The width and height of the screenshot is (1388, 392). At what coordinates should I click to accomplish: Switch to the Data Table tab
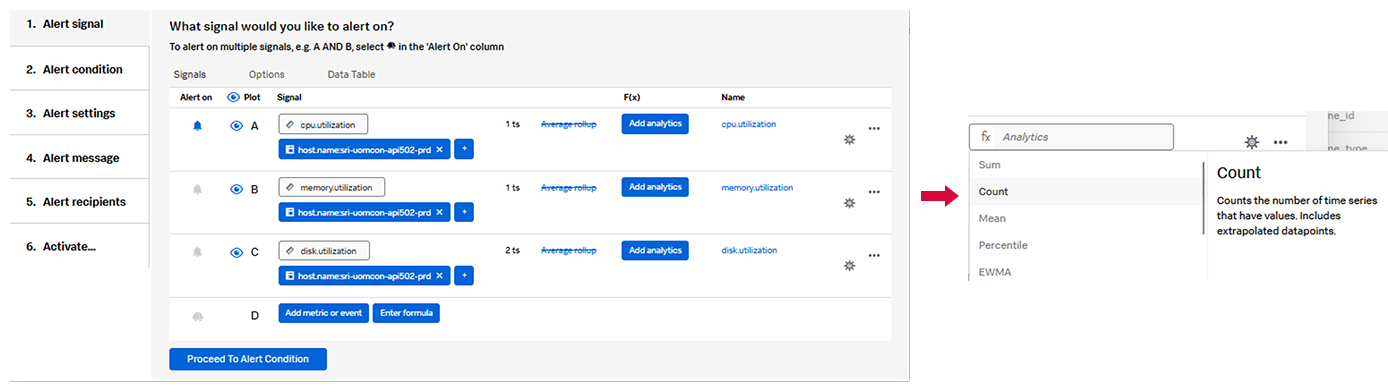tap(352, 74)
